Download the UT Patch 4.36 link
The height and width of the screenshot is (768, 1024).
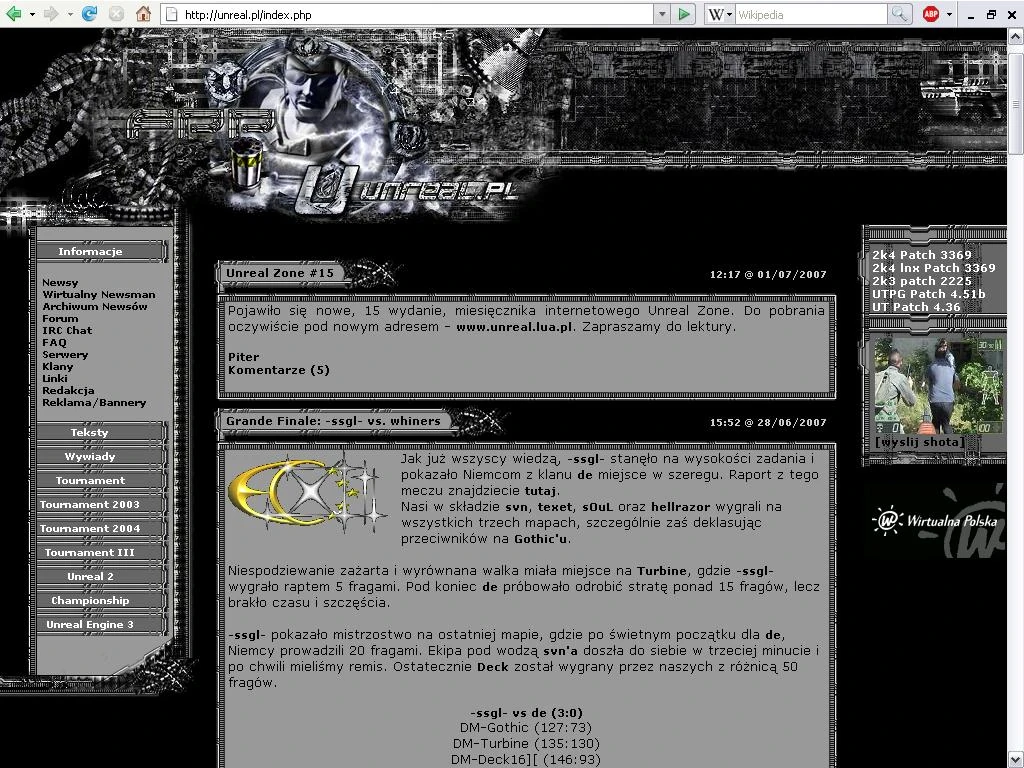coord(916,307)
